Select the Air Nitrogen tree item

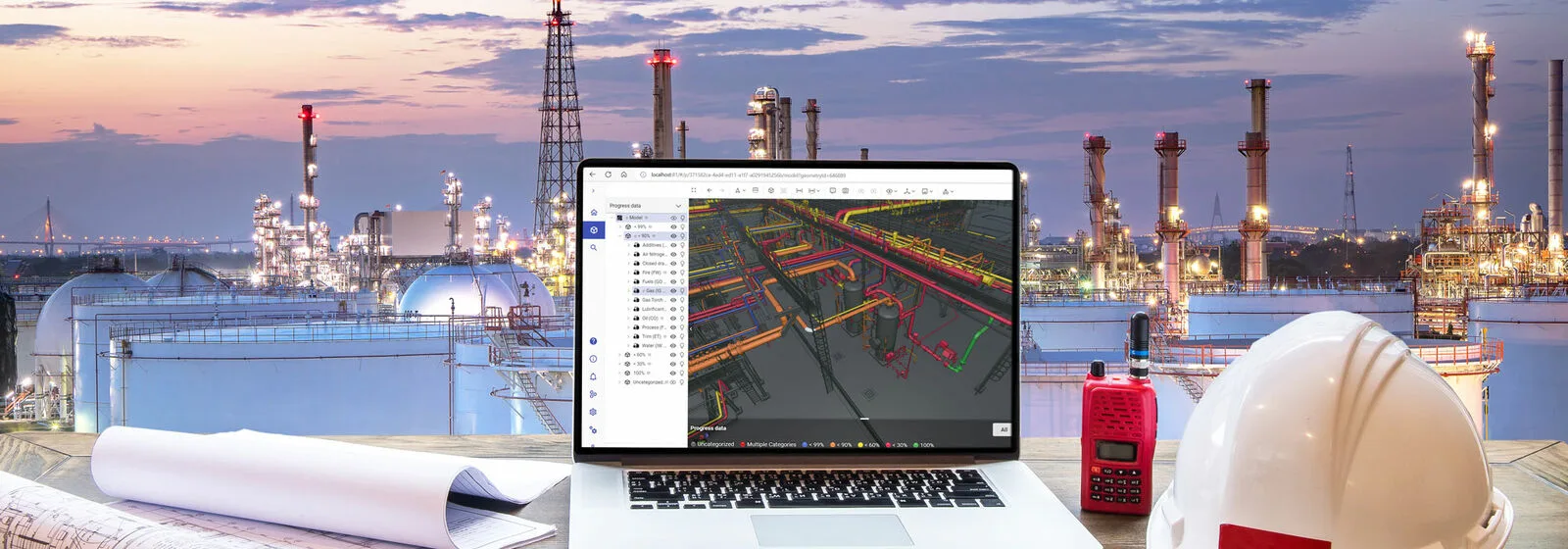655,254
